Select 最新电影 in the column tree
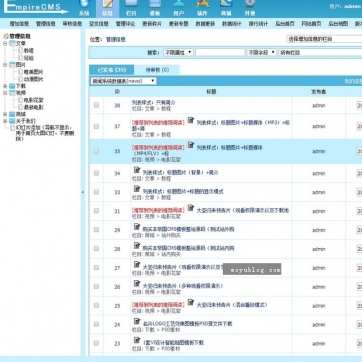The image size is (362, 362). (x=34, y=107)
